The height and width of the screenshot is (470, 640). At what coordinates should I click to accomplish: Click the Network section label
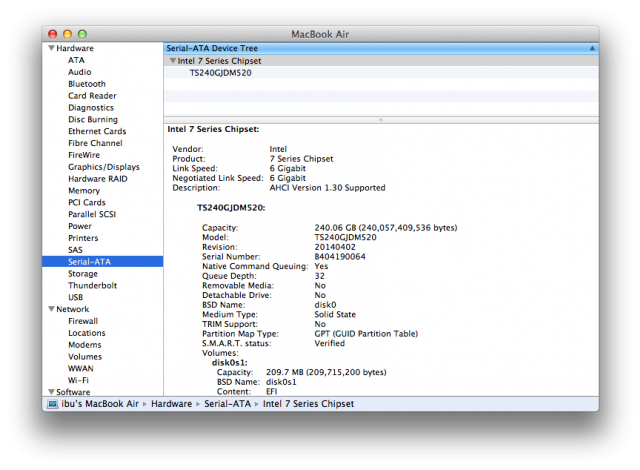[73, 309]
